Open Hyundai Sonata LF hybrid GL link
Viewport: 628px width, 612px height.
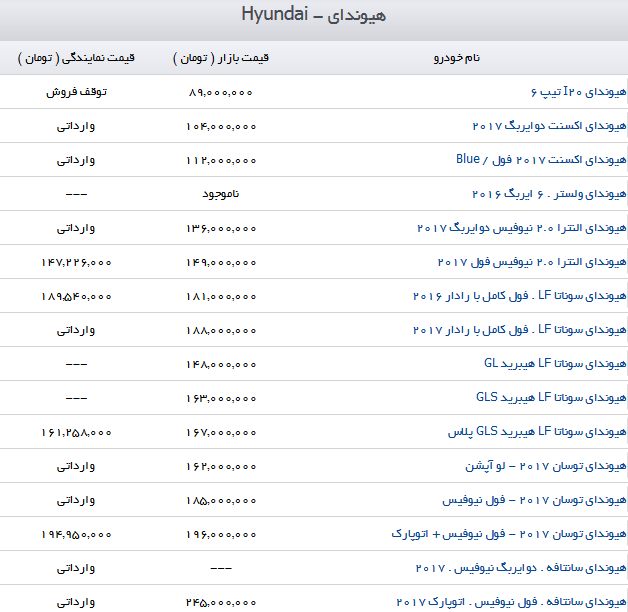(555, 364)
